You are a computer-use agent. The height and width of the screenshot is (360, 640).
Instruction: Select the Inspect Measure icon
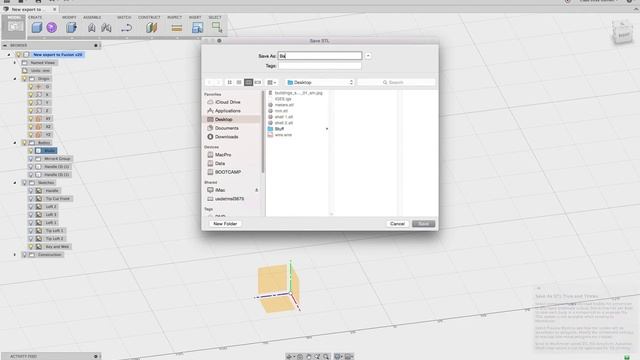pyautogui.click(x=177, y=28)
